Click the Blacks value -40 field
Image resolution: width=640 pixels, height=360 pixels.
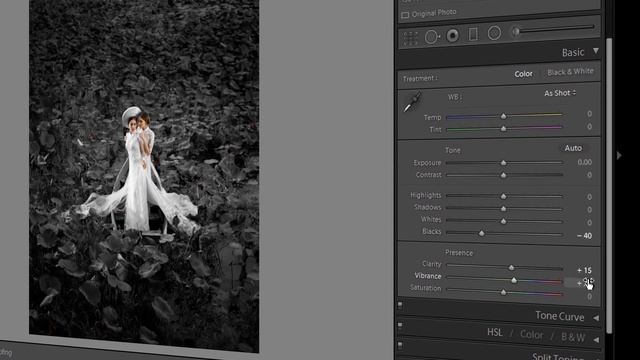pos(584,236)
